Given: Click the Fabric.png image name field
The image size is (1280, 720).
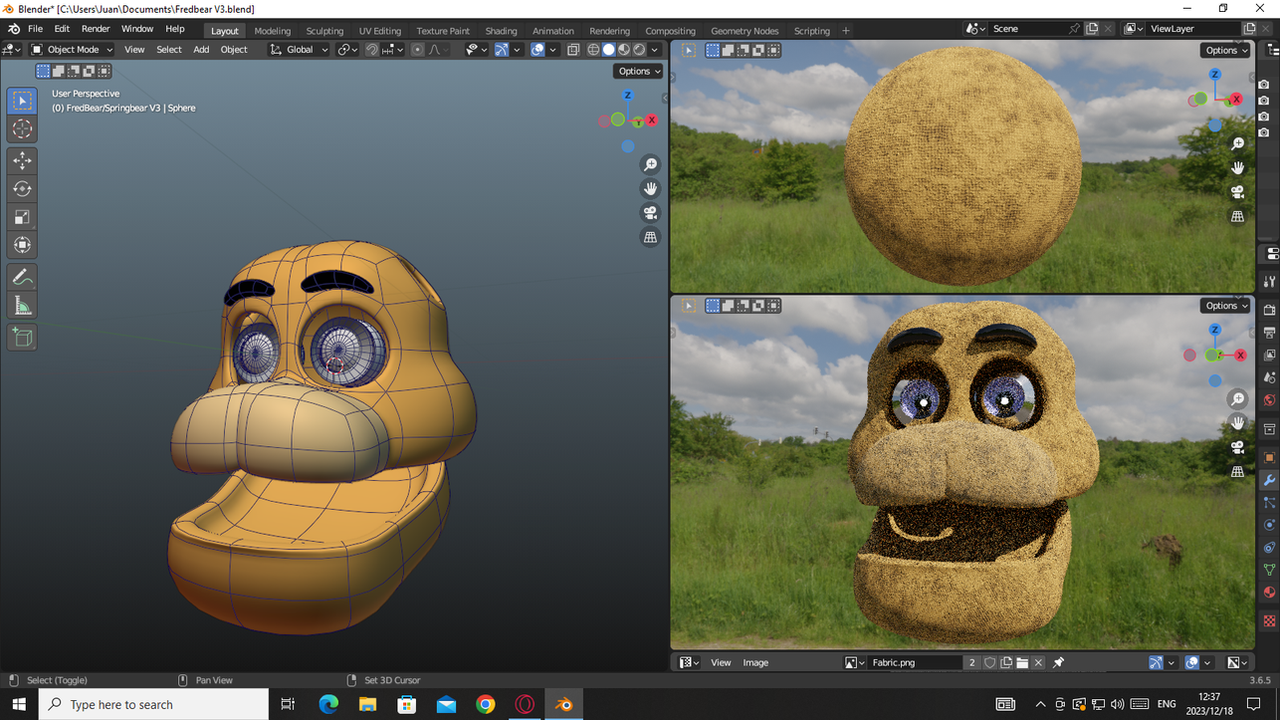Looking at the screenshot, I should [915, 663].
